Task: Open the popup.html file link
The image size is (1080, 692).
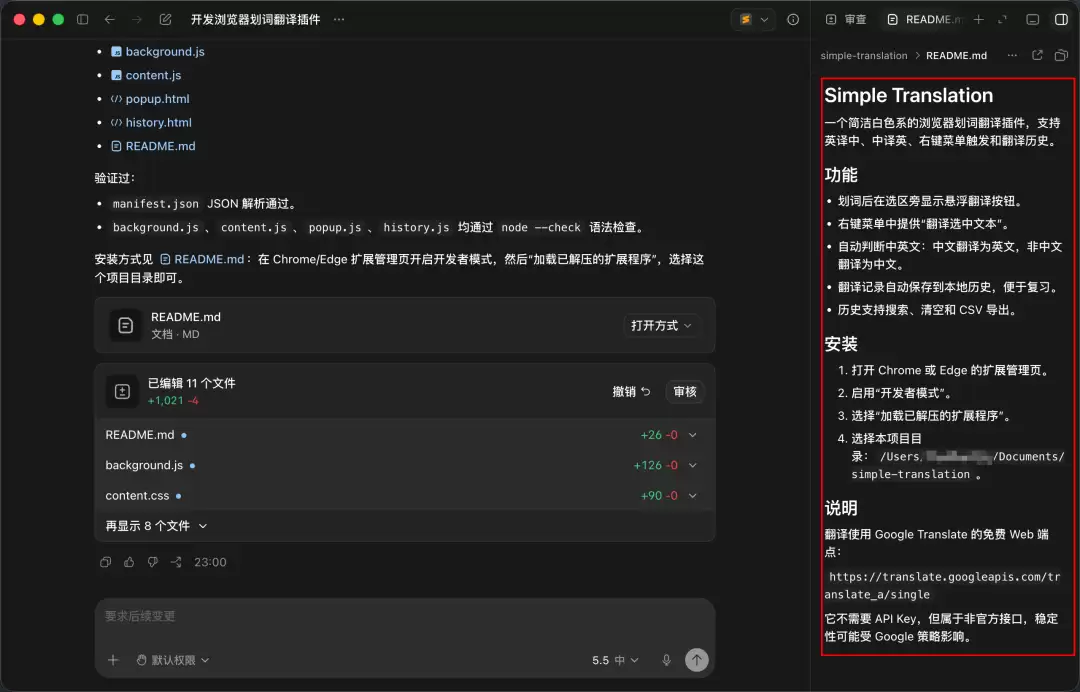Action: (157, 98)
